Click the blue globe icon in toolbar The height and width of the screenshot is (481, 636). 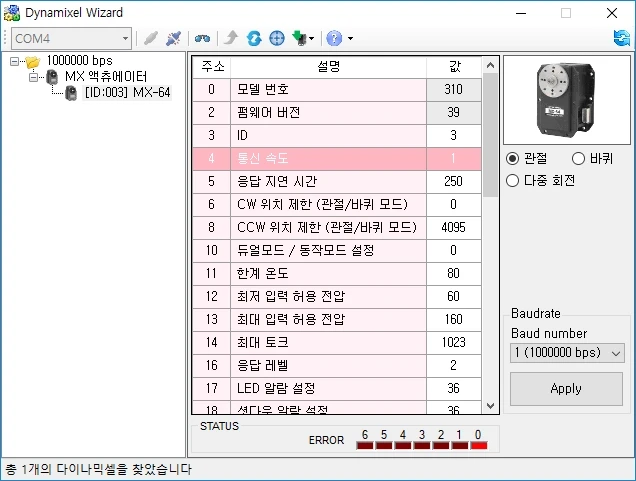point(277,38)
